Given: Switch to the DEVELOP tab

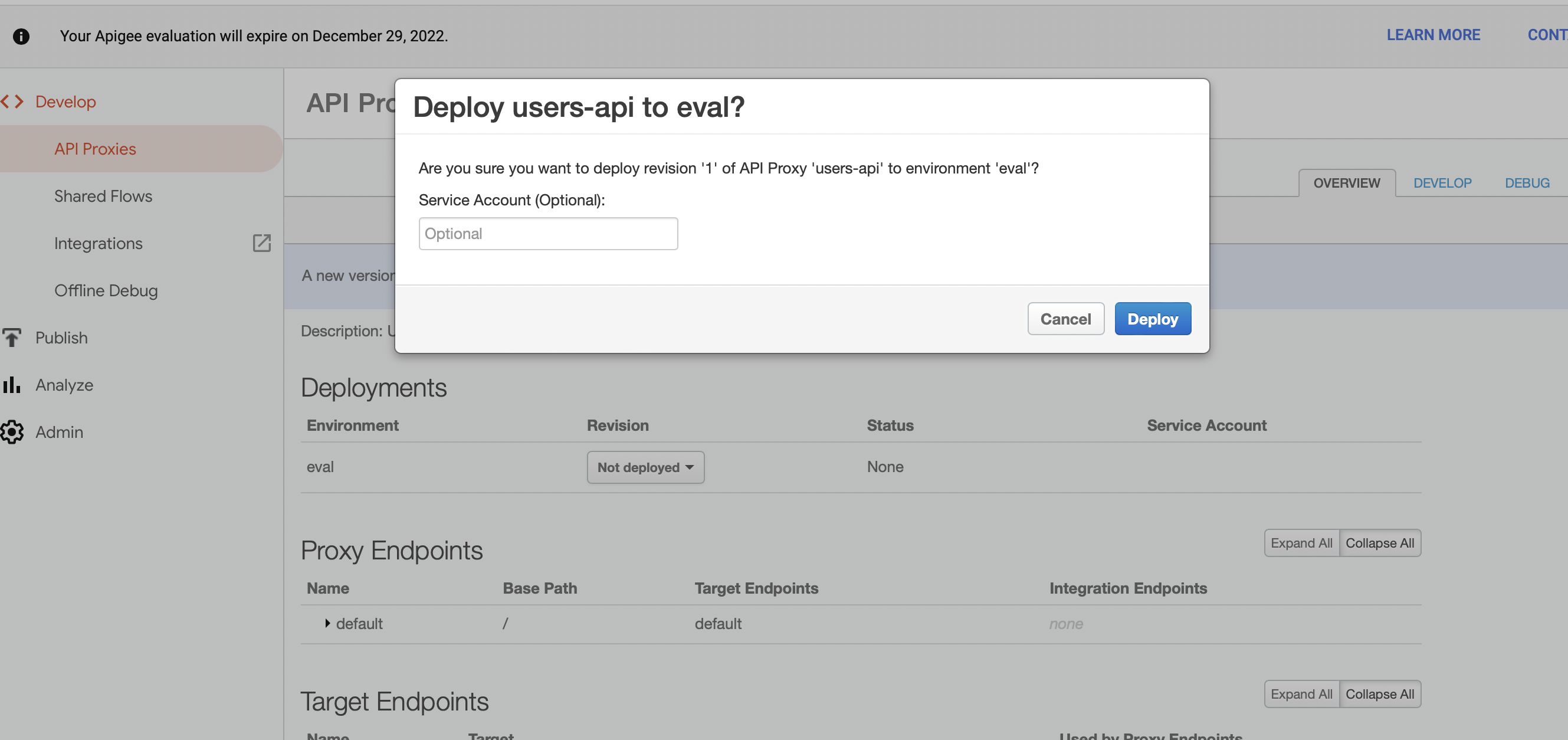Looking at the screenshot, I should (x=1442, y=182).
